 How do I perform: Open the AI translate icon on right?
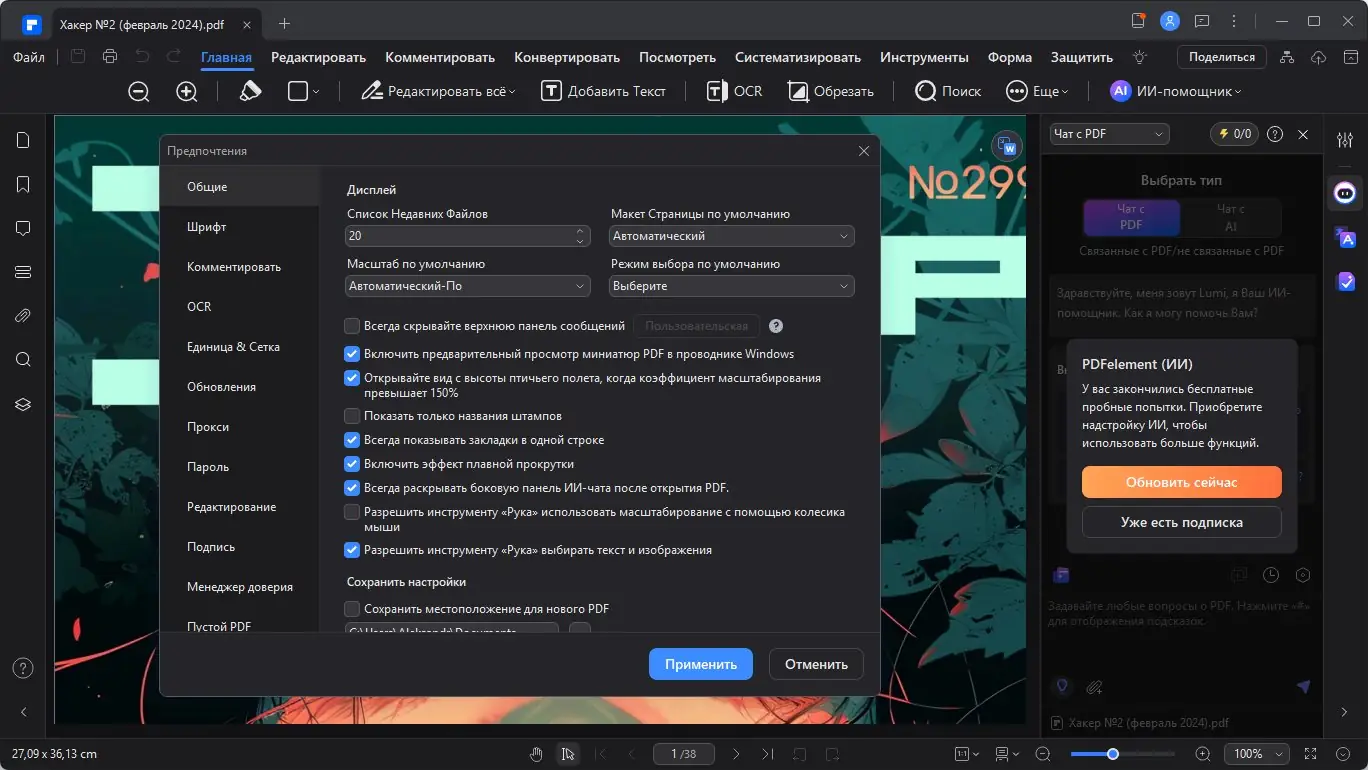[1345, 237]
